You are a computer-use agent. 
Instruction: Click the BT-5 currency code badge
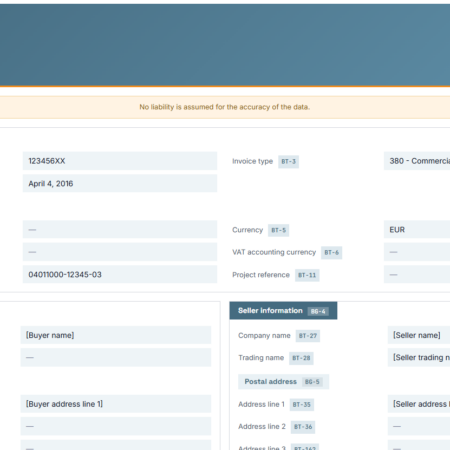[x=278, y=230]
